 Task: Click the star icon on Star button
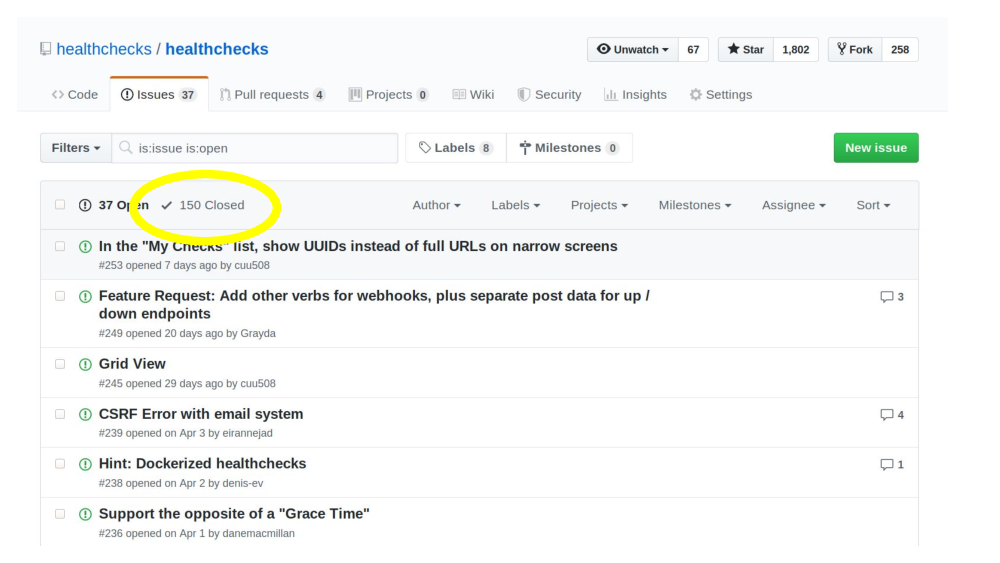(733, 49)
